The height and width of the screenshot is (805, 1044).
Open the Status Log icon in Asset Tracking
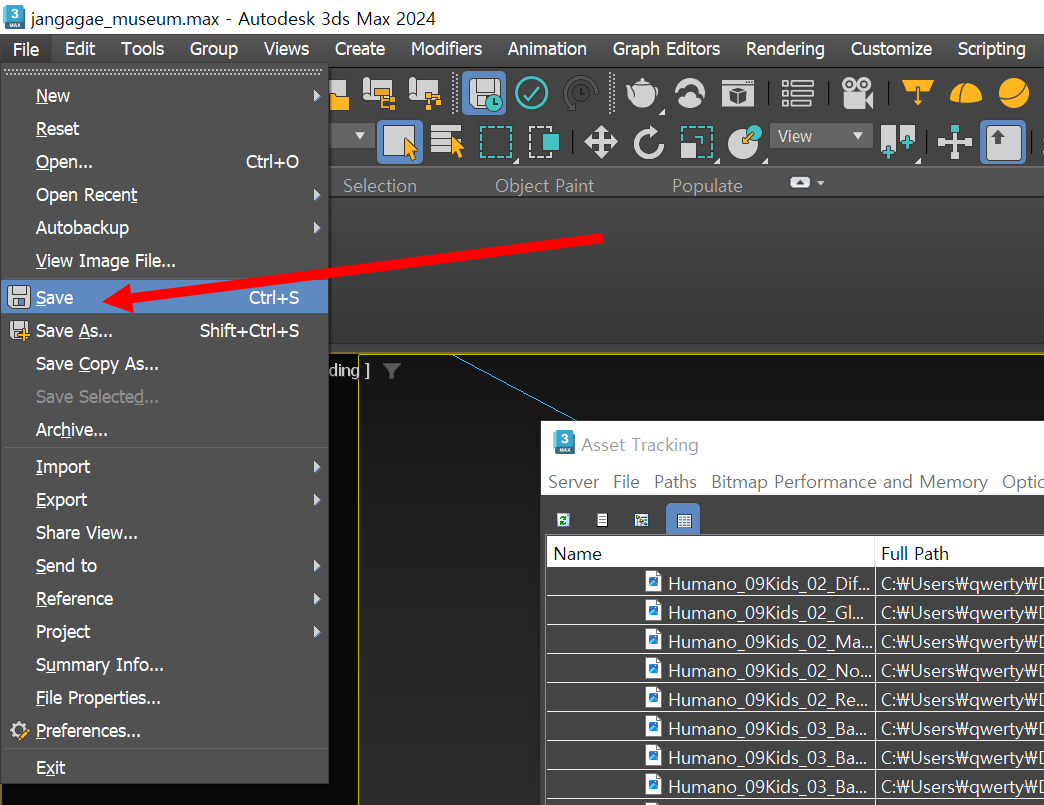tap(602, 520)
